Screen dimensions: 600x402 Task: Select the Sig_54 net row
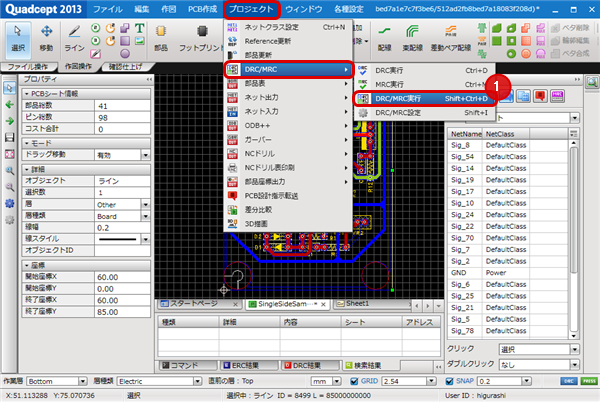tap(507, 156)
